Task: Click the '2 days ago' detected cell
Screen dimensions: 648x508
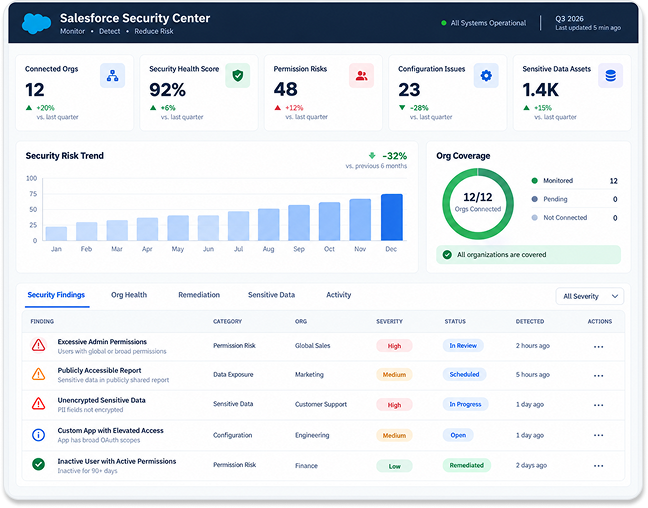Action: [531, 465]
